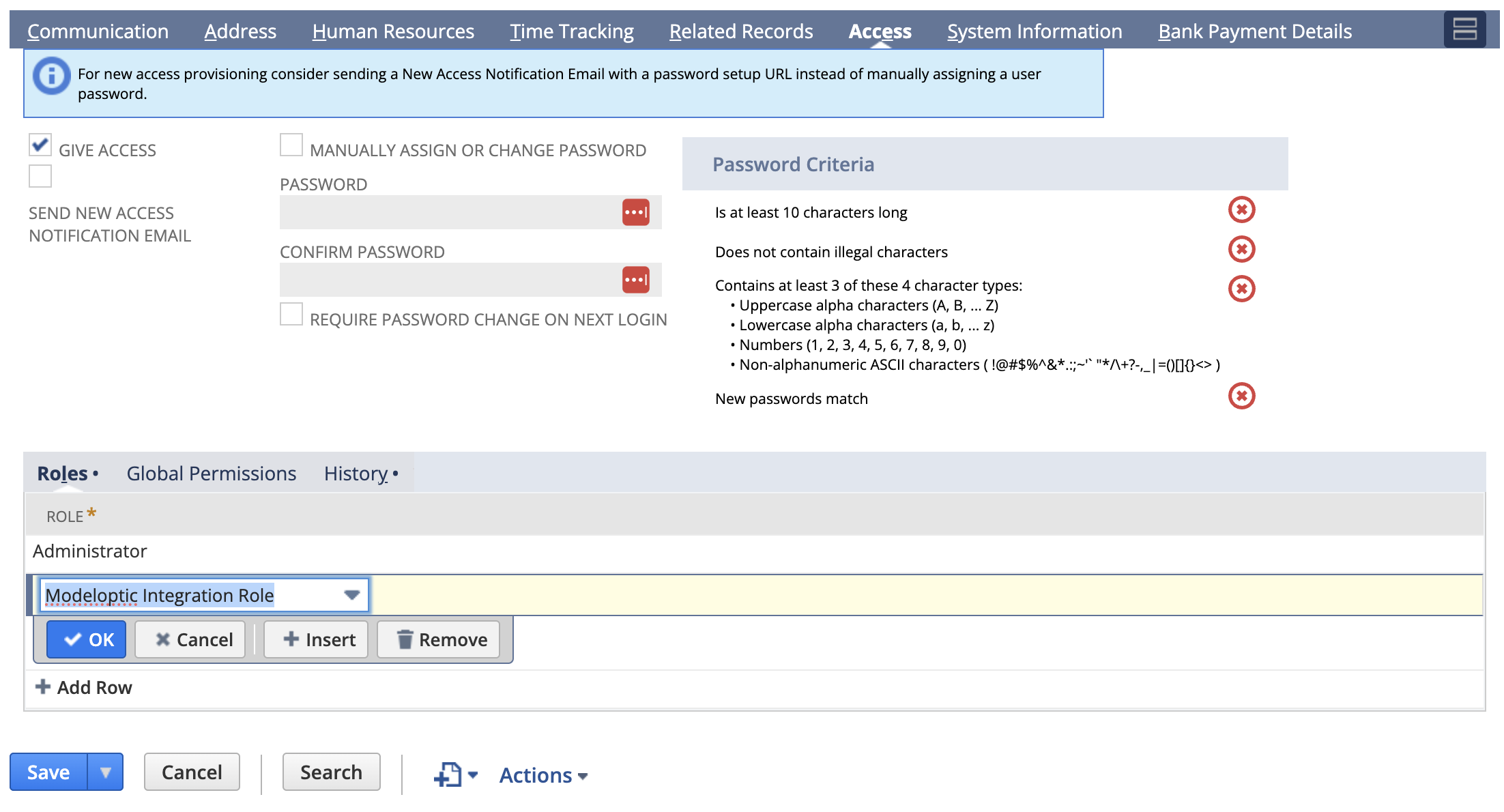Click the password manager icon in Confirm Password field
Screen dimensions: 1504x812
635,280
